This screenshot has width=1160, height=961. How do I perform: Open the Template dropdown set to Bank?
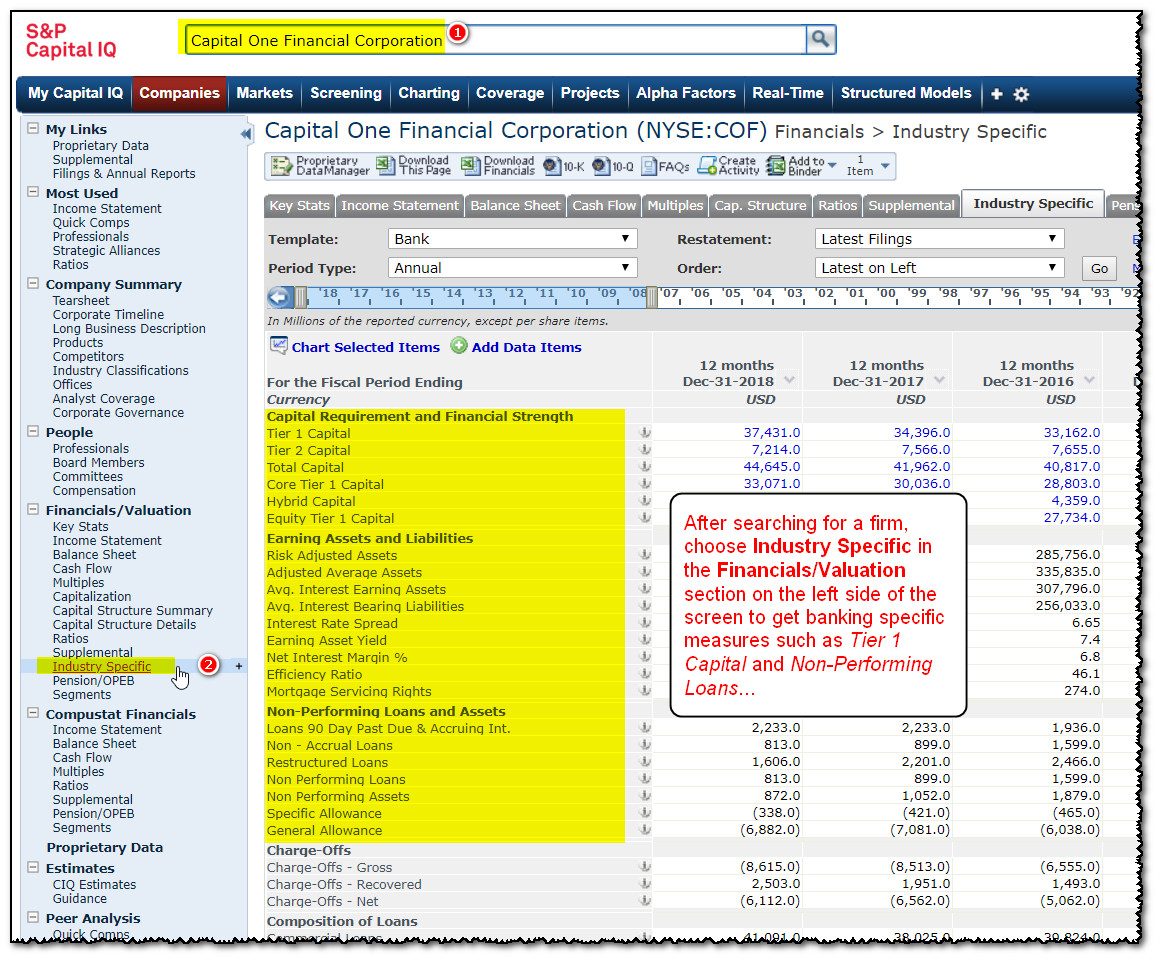point(512,239)
